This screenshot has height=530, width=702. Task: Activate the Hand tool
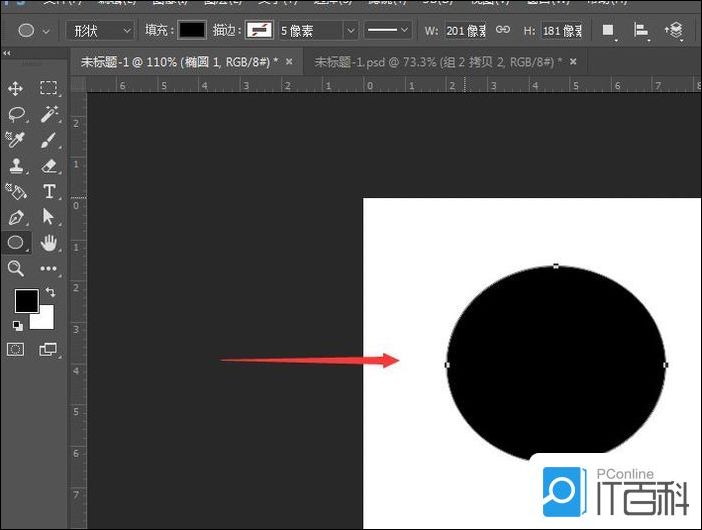click(48, 243)
